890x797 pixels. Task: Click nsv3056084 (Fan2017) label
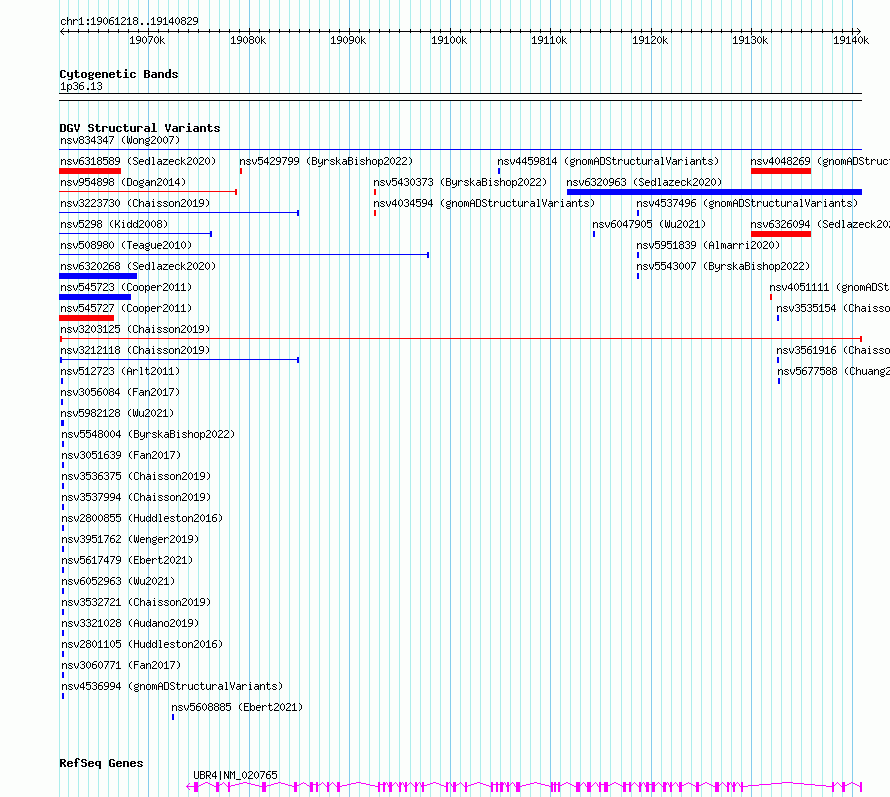(120, 392)
